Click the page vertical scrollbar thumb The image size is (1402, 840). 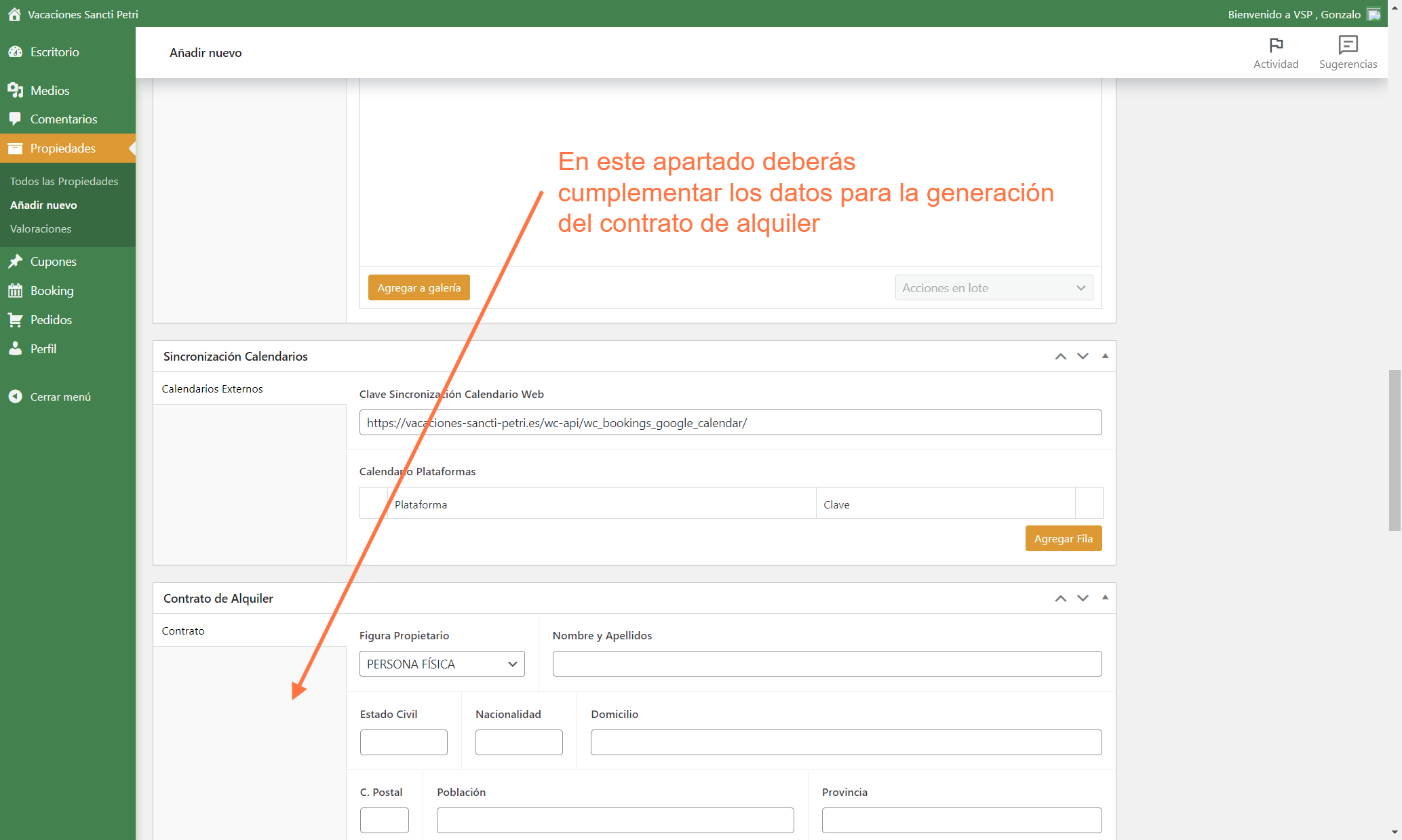(1395, 450)
